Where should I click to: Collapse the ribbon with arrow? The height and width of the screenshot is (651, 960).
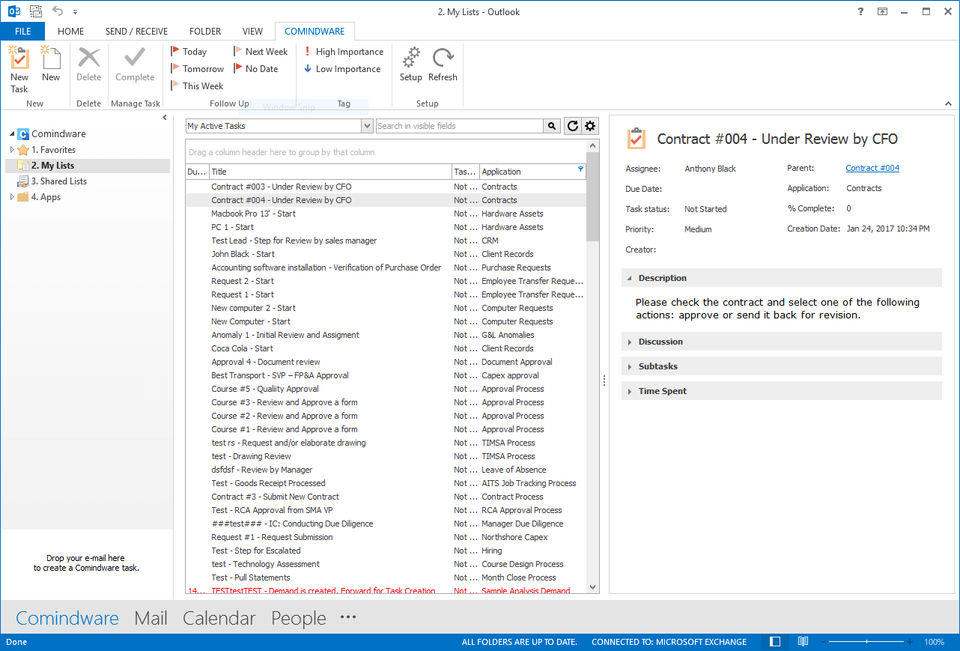(948, 103)
